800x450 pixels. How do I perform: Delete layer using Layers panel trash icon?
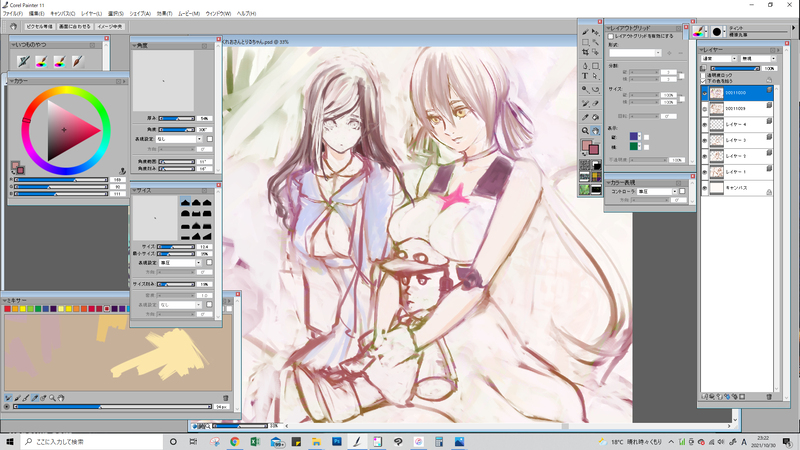pos(769,396)
